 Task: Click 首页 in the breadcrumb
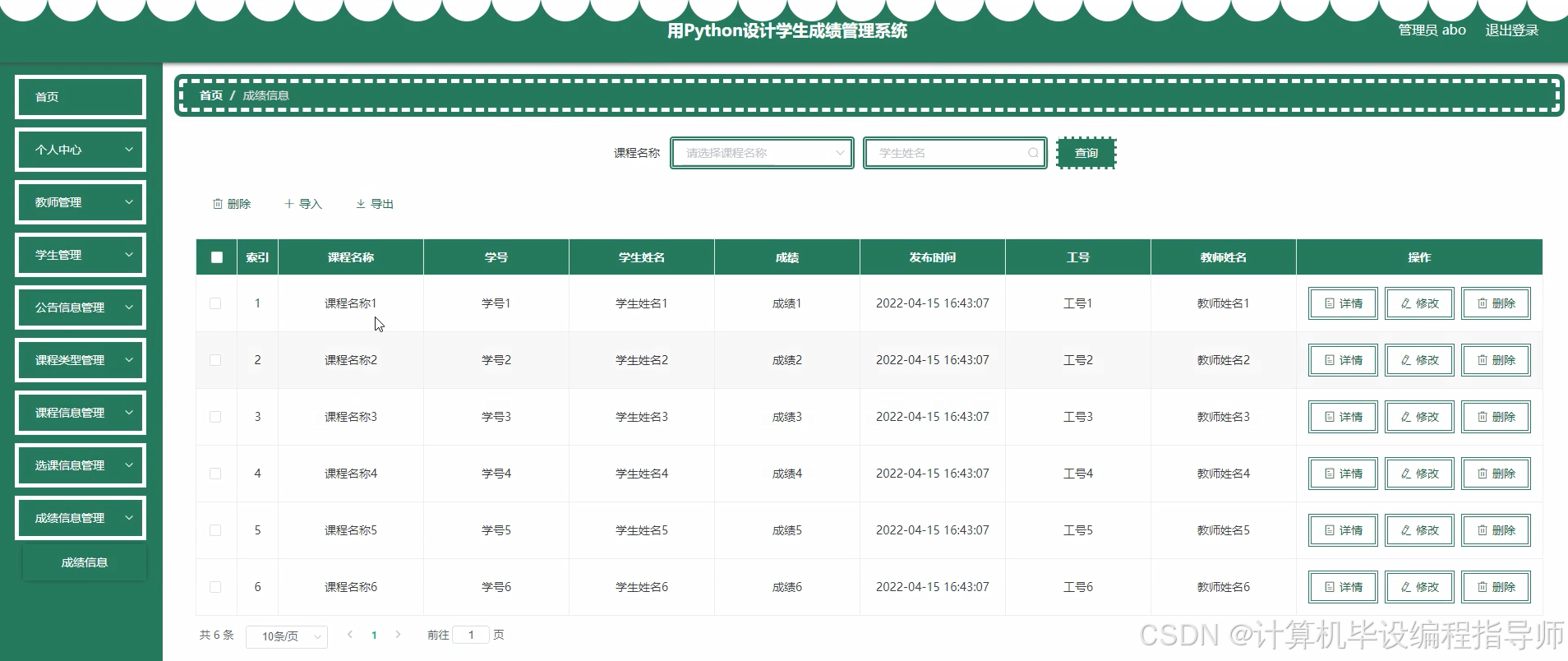tap(211, 95)
